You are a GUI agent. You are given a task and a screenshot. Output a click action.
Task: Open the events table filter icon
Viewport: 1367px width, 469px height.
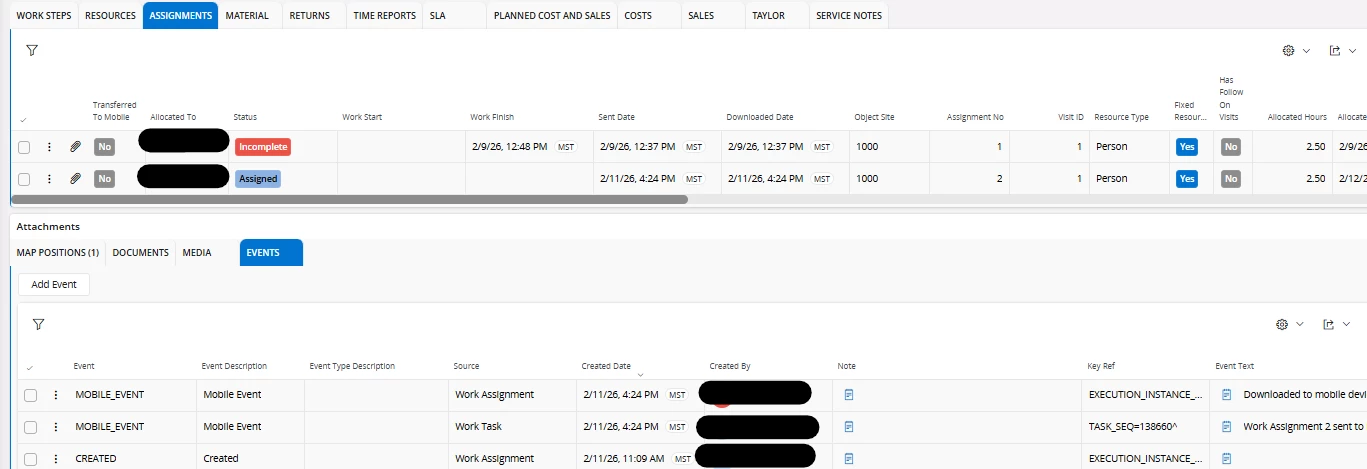point(38,325)
